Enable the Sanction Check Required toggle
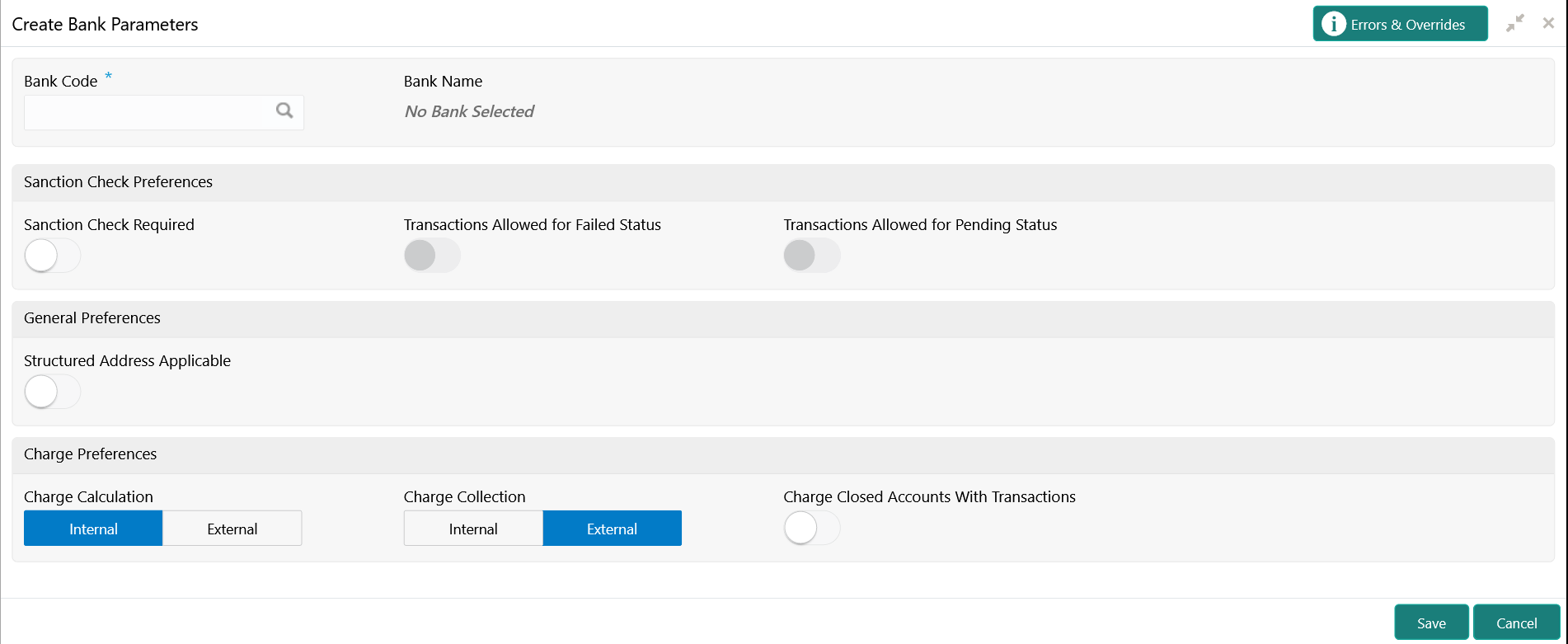The height and width of the screenshot is (644, 1568). tap(53, 256)
